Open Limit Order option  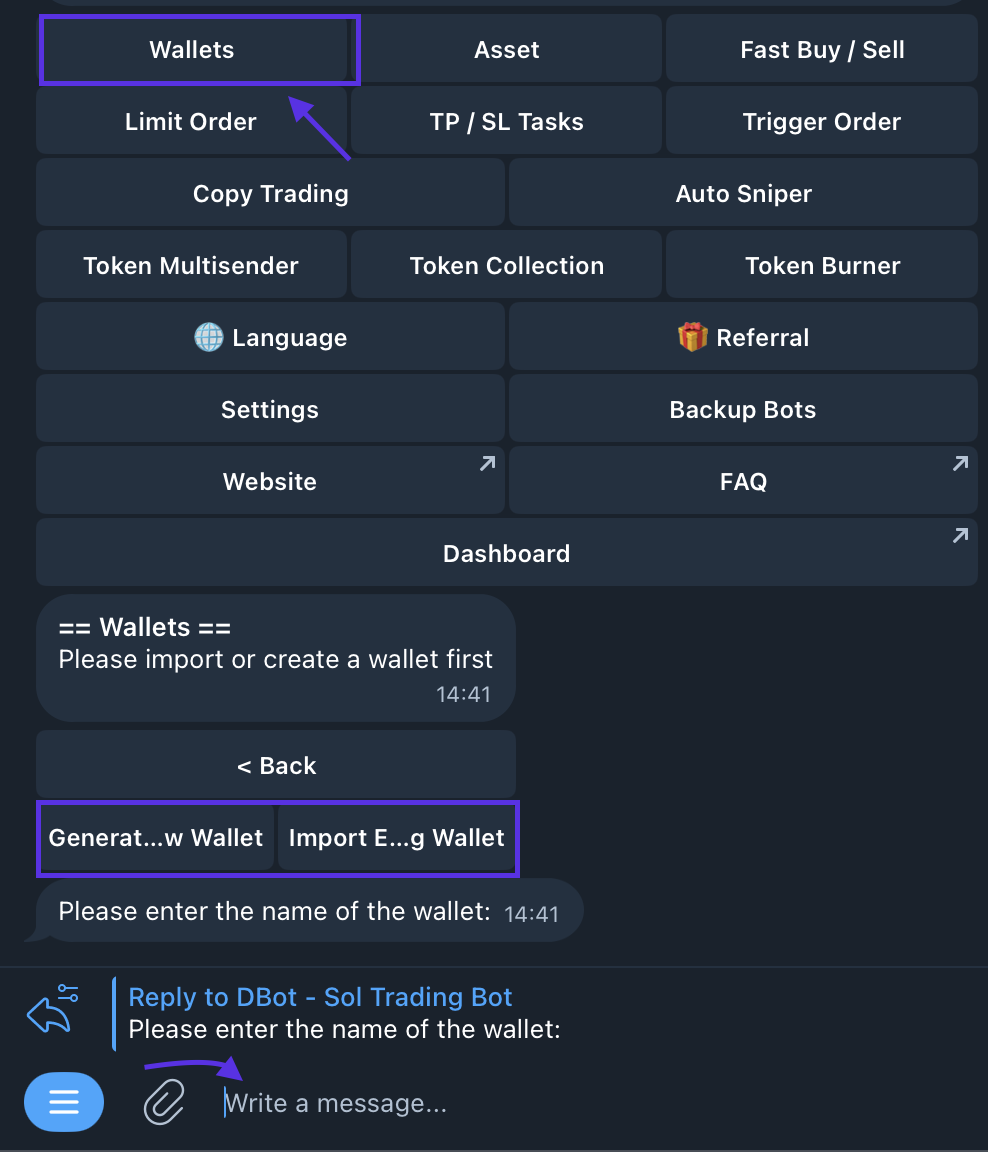pyautogui.click(x=191, y=122)
